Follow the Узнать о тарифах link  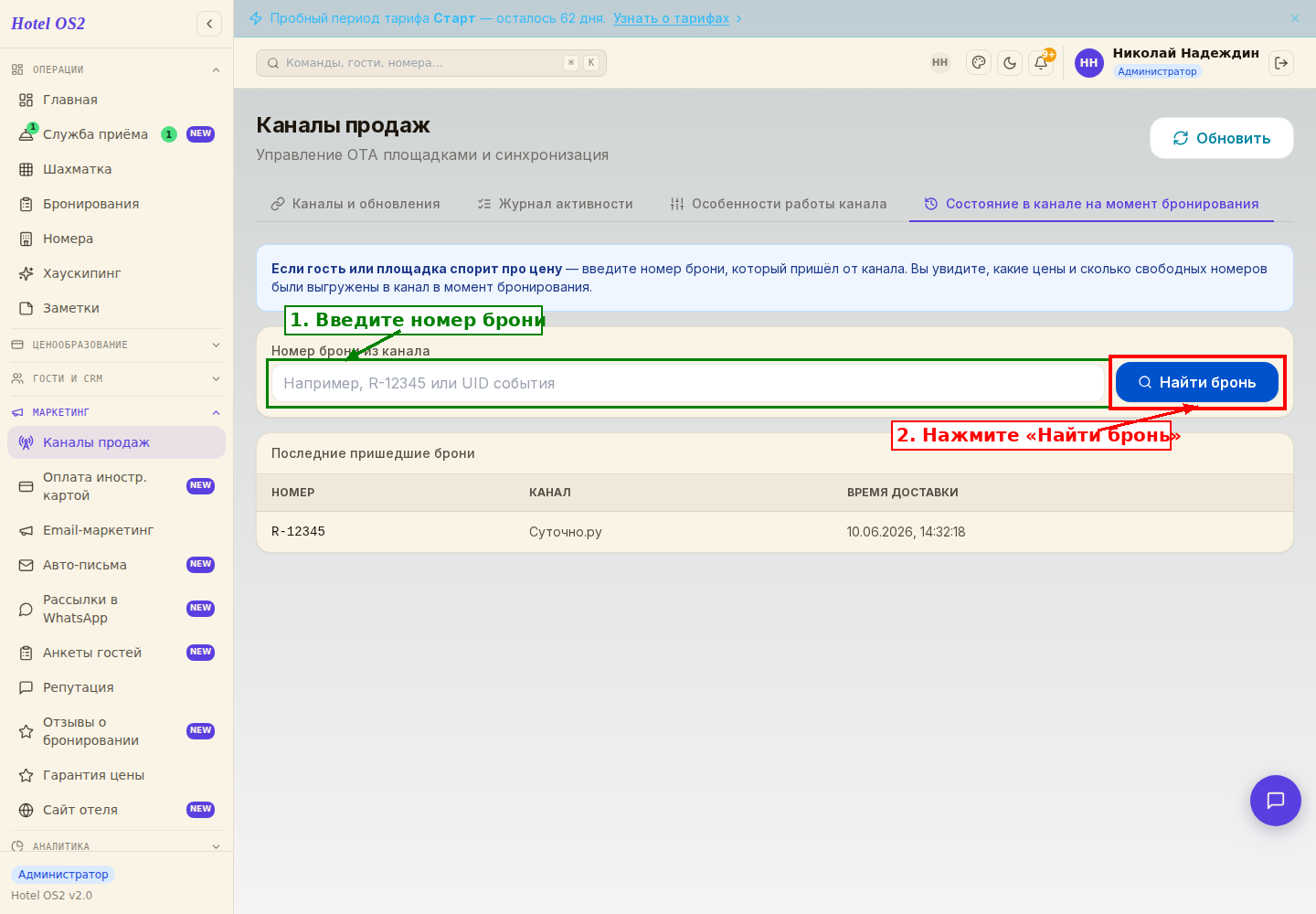coord(671,18)
